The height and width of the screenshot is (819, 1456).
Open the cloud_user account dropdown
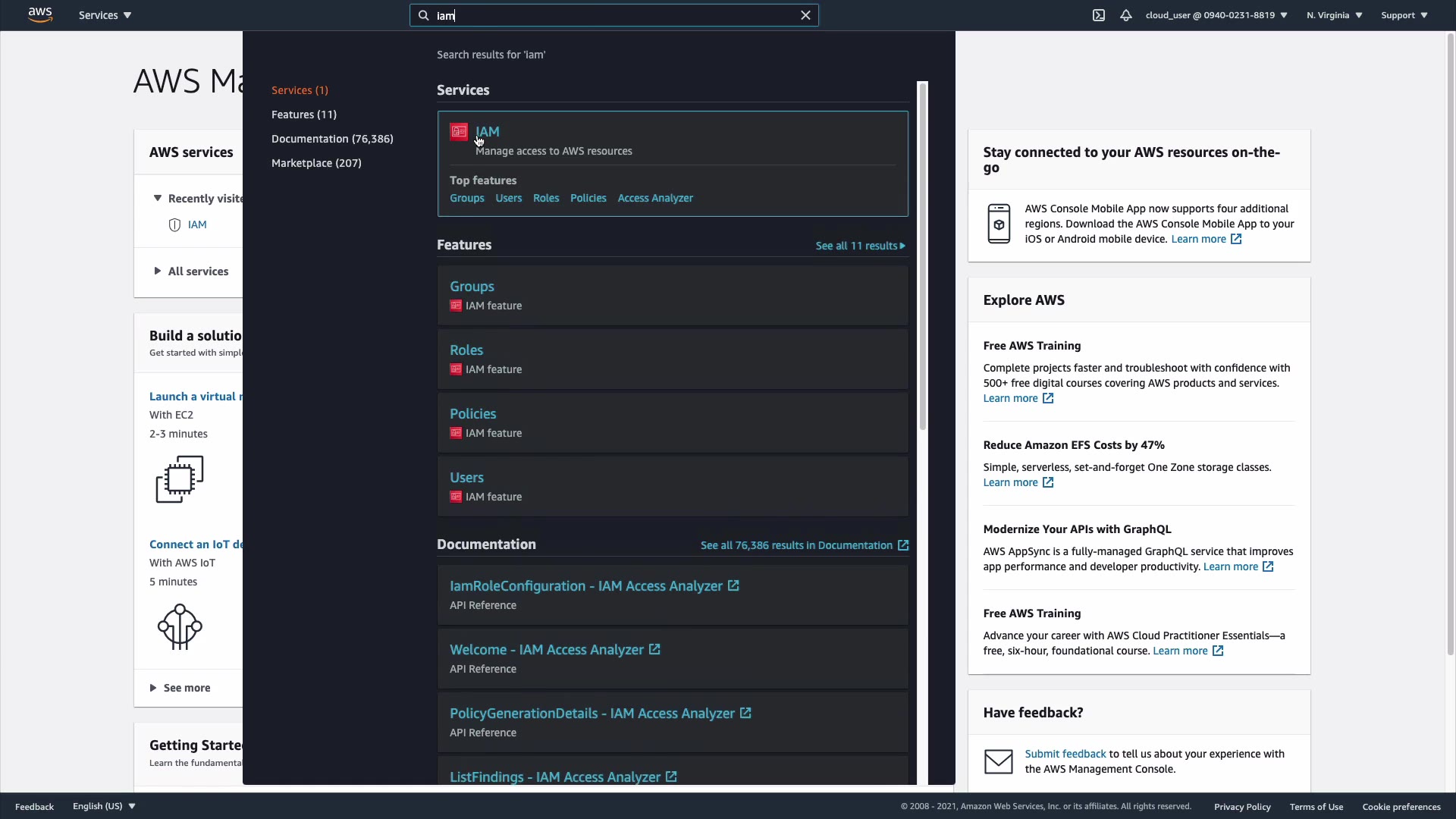pos(1216,15)
